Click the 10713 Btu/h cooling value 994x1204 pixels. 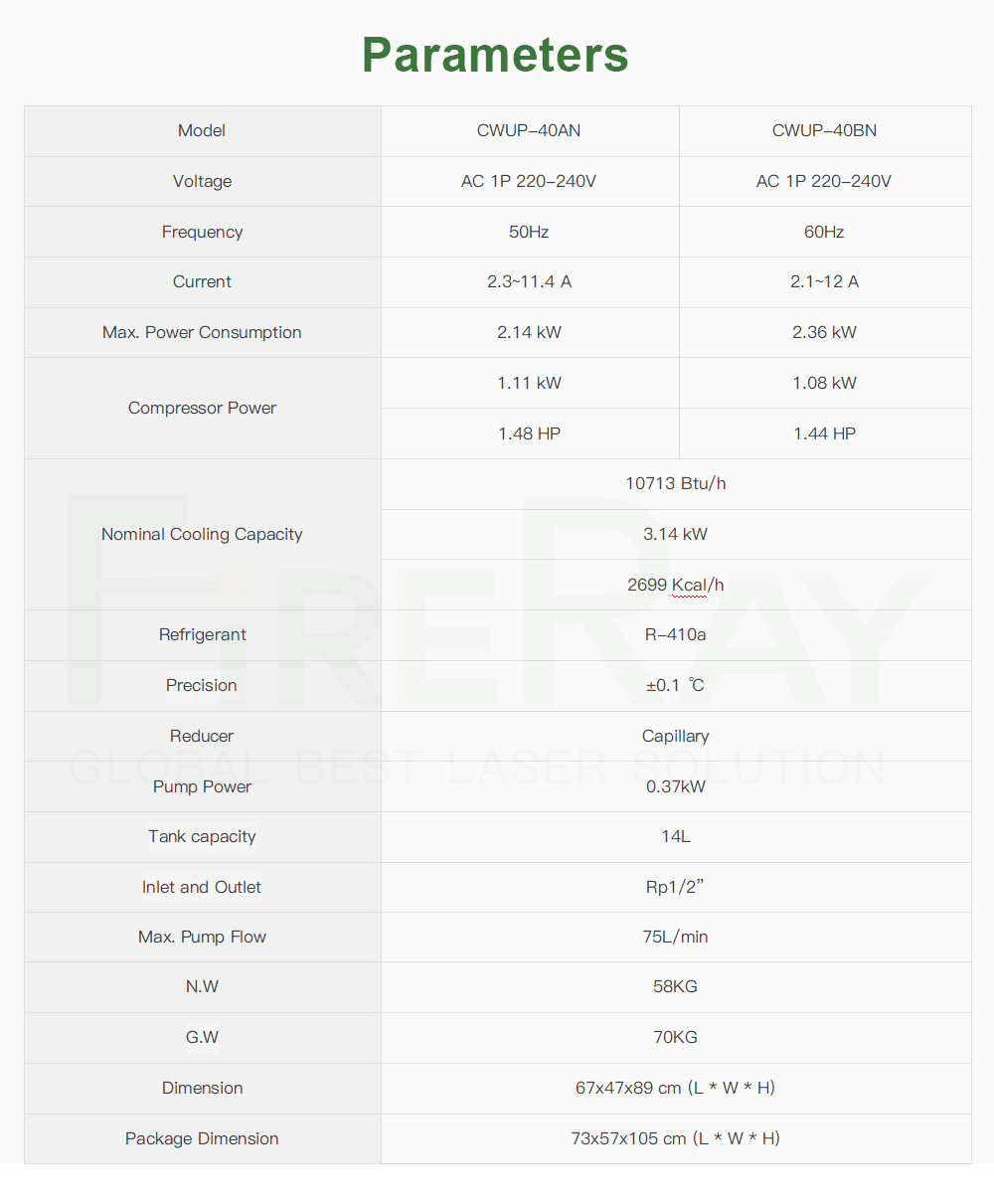676,484
